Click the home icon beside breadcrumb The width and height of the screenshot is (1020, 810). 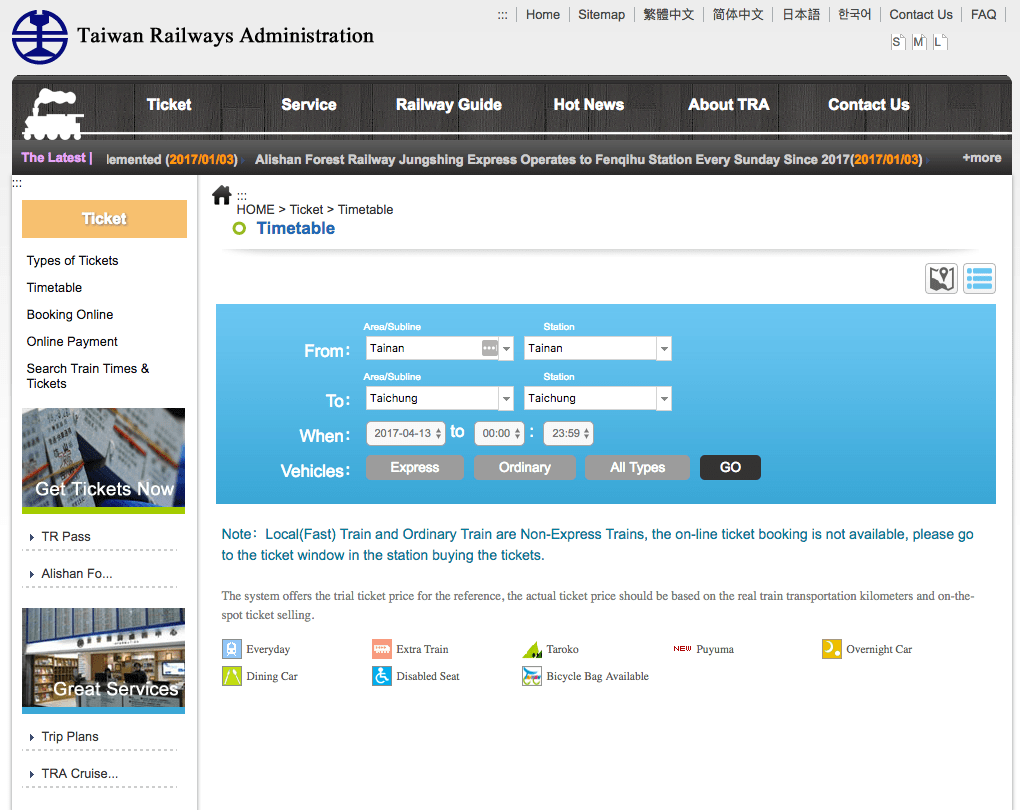(222, 195)
